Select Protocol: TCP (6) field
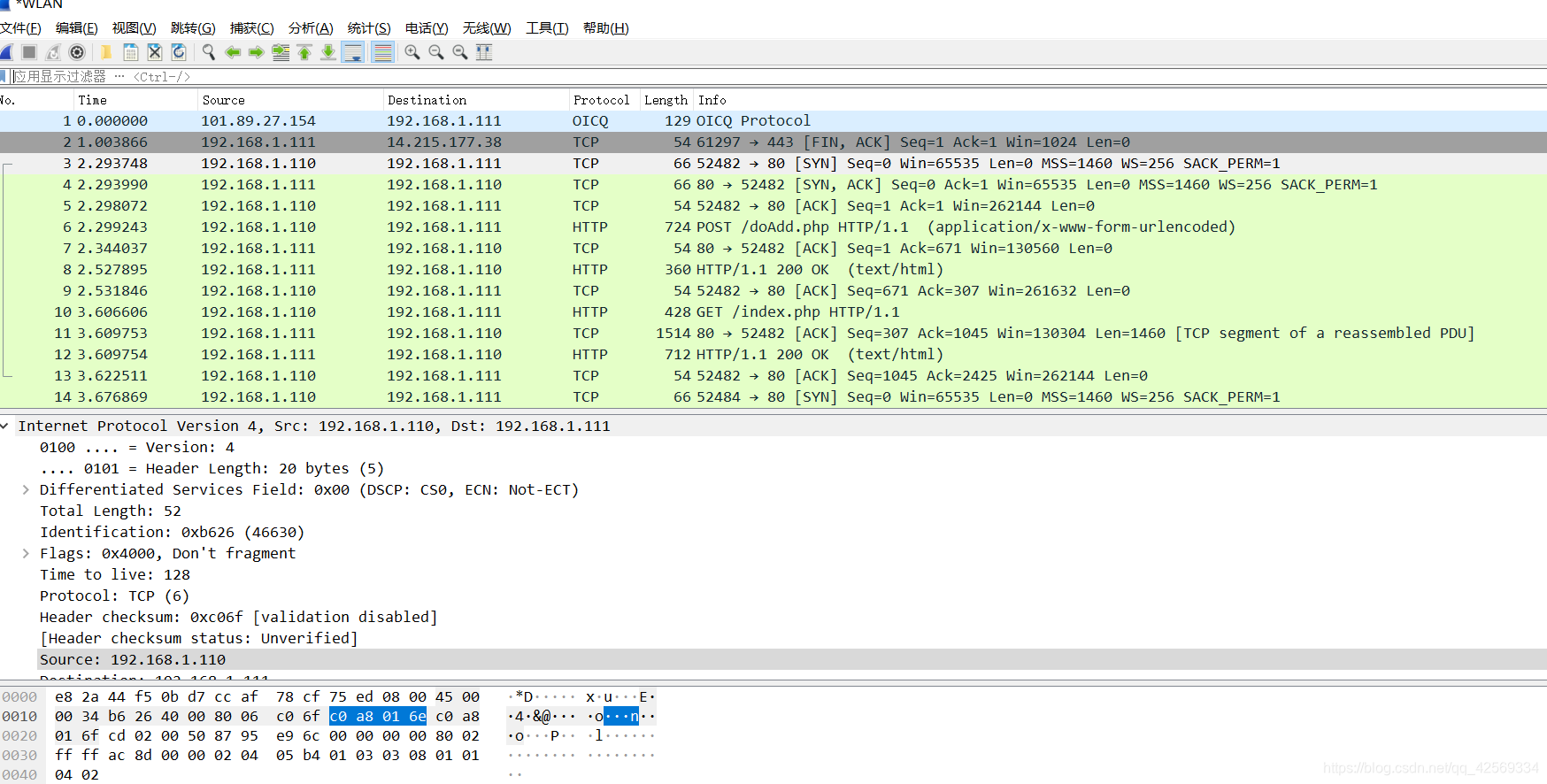This screenshot has width=1547, height=784. tap(114, 596)
